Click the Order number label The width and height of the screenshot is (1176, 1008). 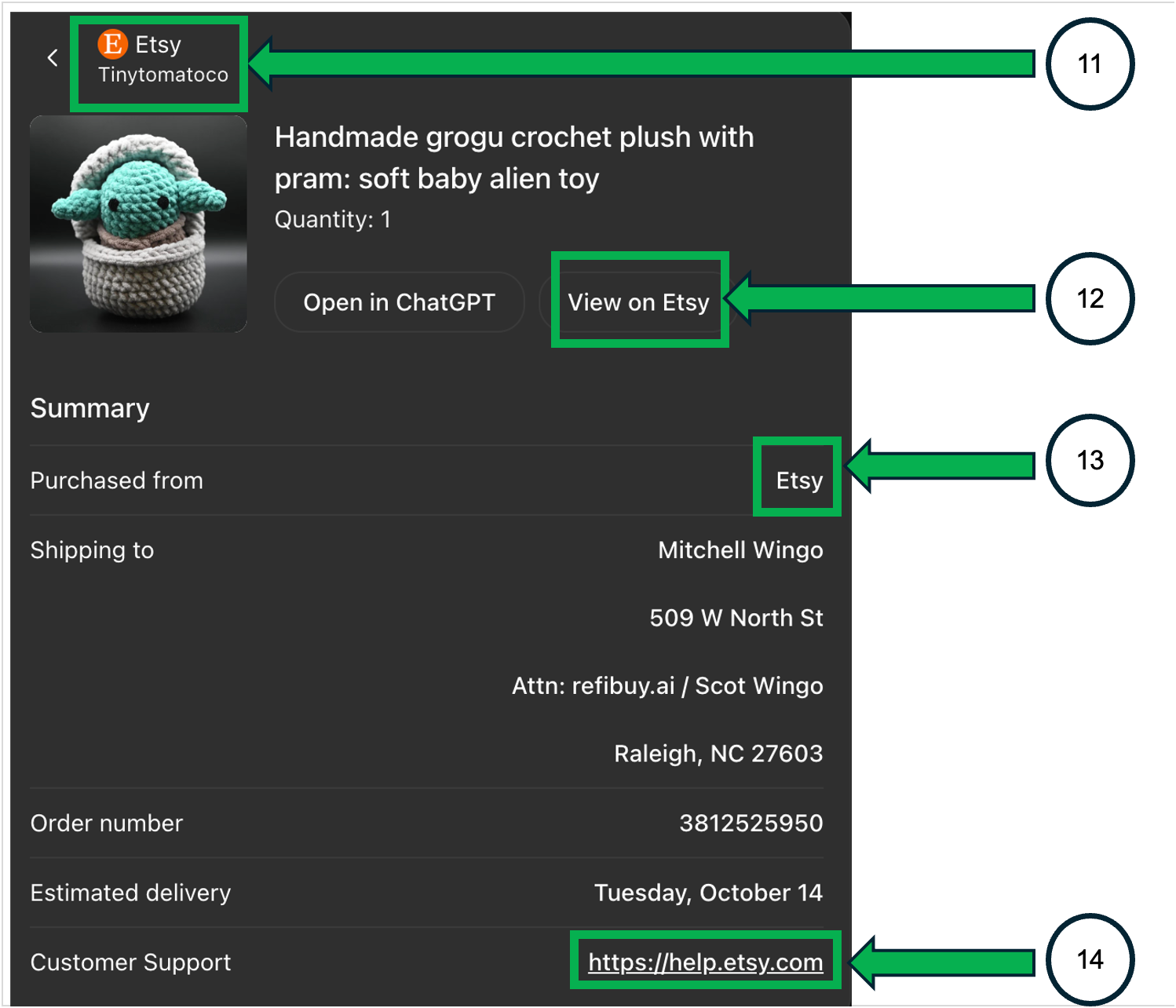pyautogui.click(x=107, y=823)
